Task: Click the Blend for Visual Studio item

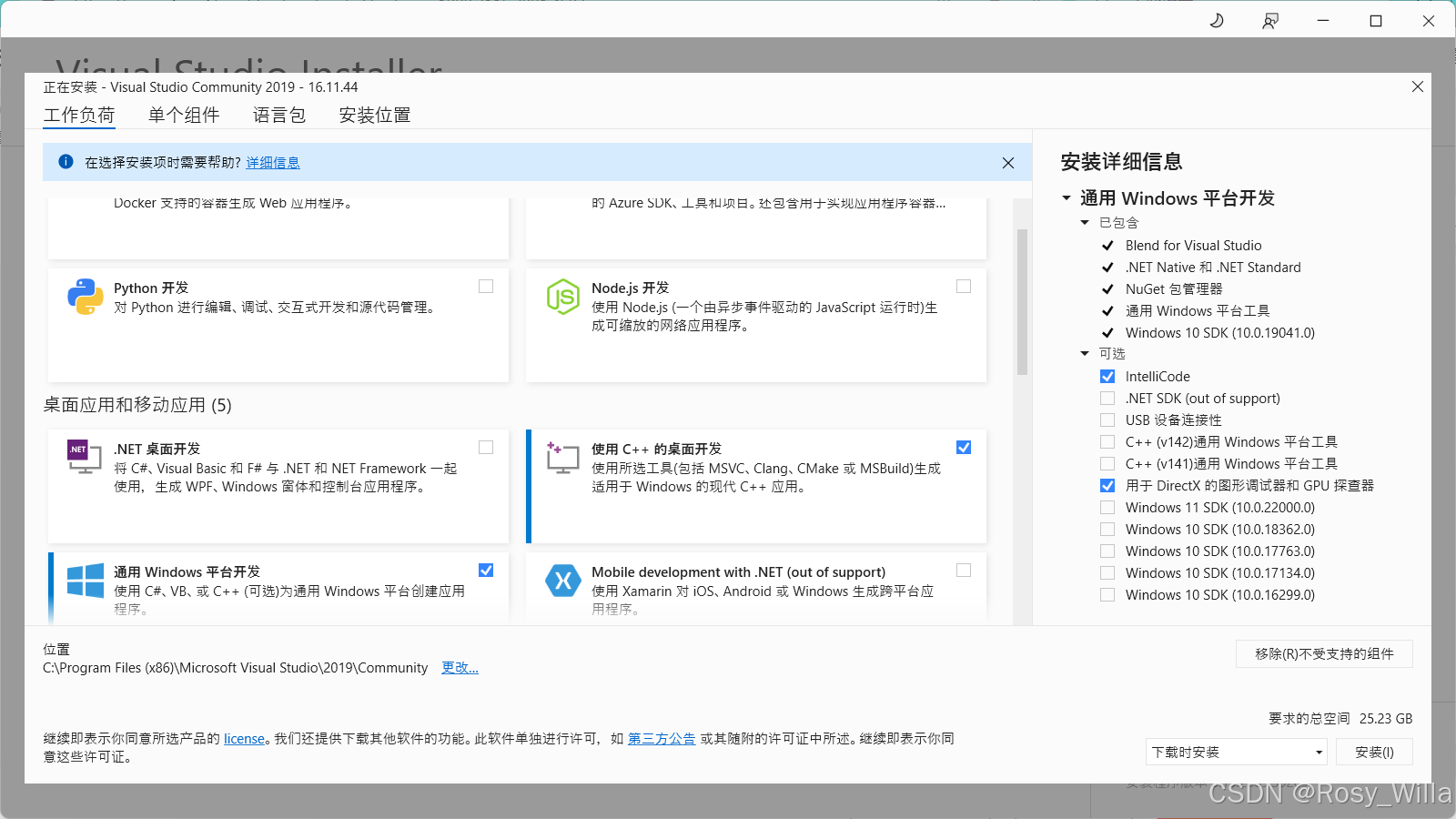Action: (1193, 246)
